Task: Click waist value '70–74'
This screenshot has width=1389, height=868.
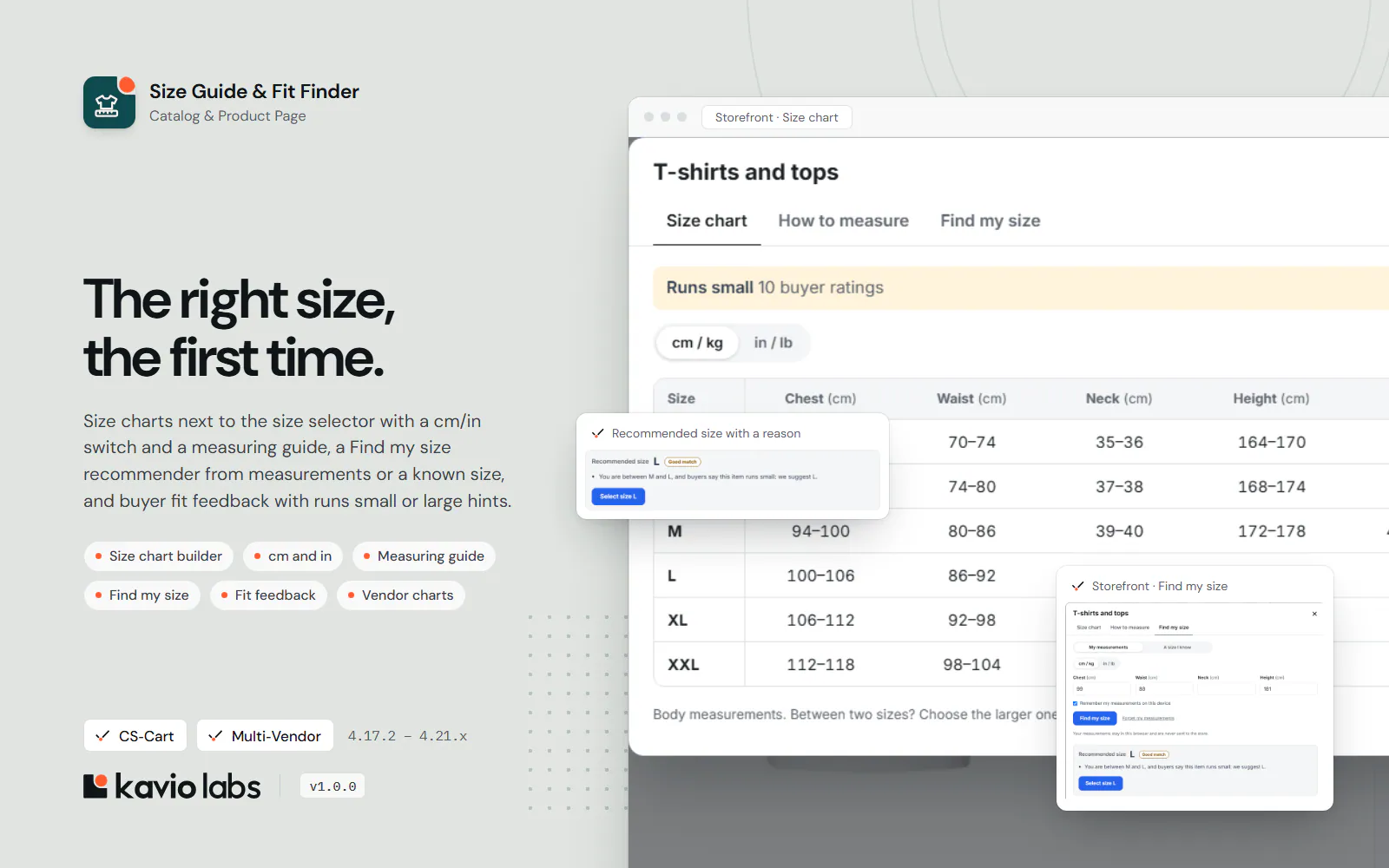Action: coord(971,442)
